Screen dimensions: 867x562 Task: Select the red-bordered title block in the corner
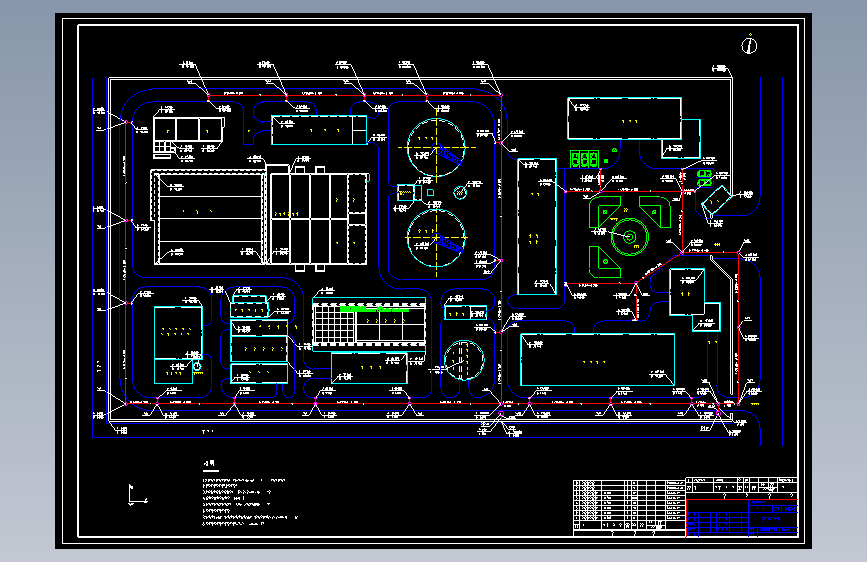[741, 518]
